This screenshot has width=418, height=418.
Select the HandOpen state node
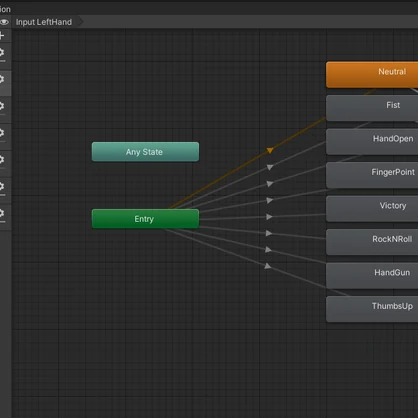pos(372,142)
